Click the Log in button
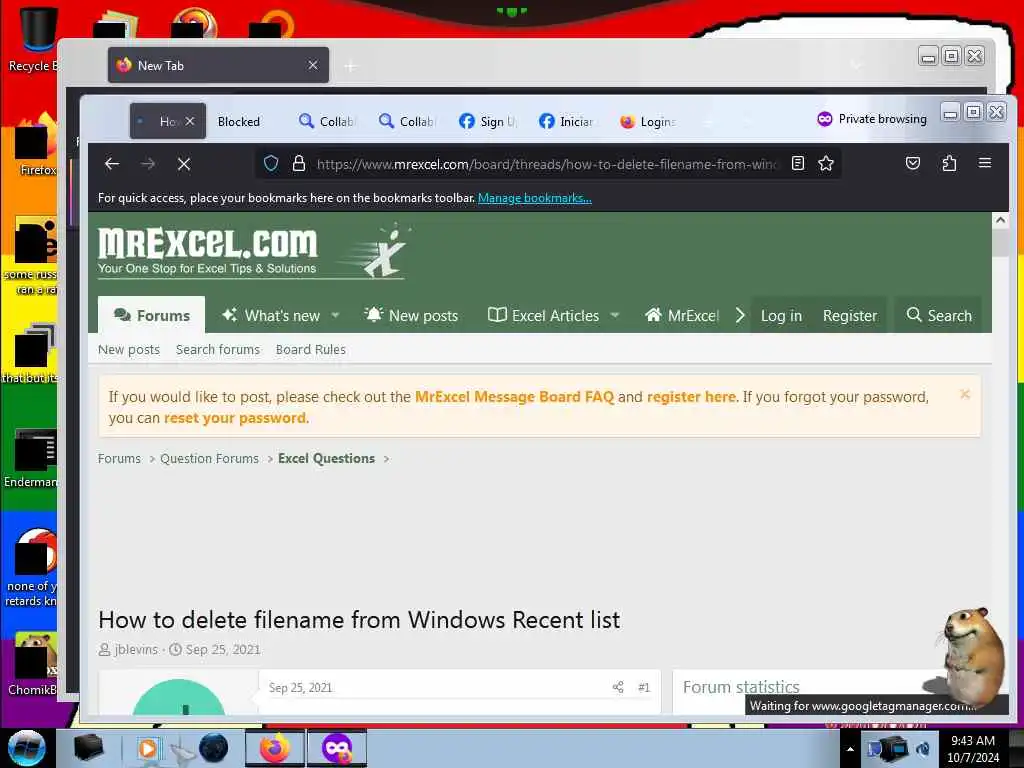Viewport: 1024px width, 768px height. click(x=781, y=315)
